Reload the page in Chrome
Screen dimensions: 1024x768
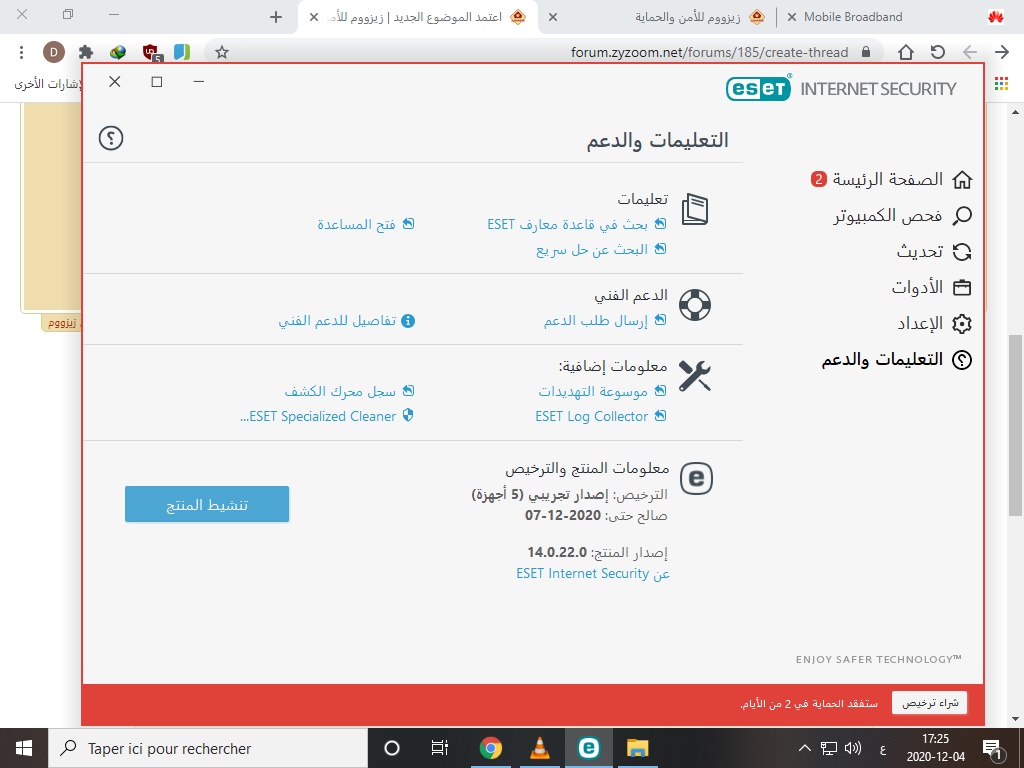coord(938,52)
